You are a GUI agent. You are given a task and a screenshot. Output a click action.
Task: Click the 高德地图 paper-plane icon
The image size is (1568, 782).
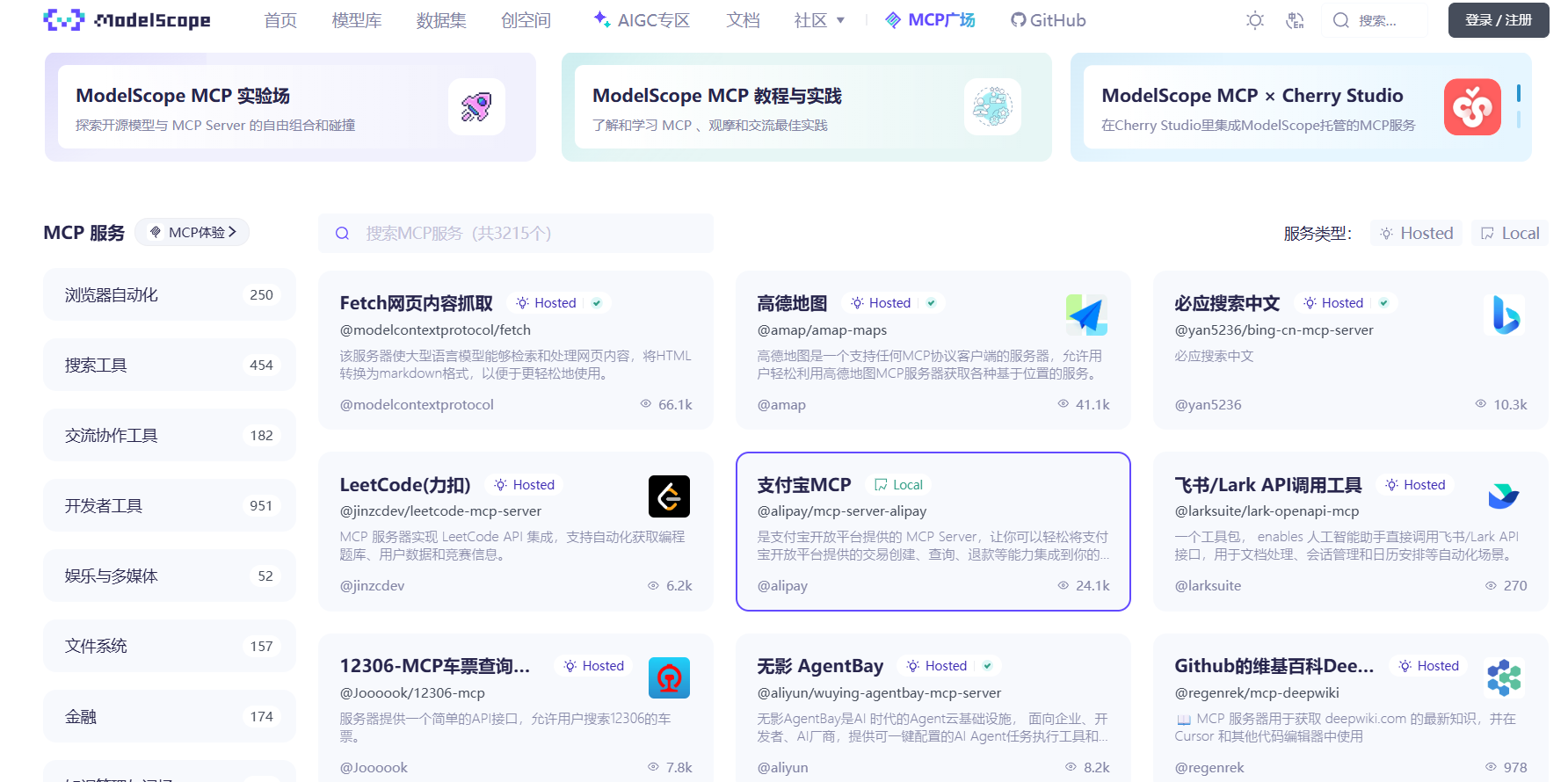pyautogui.click(x=1087, y=315)
